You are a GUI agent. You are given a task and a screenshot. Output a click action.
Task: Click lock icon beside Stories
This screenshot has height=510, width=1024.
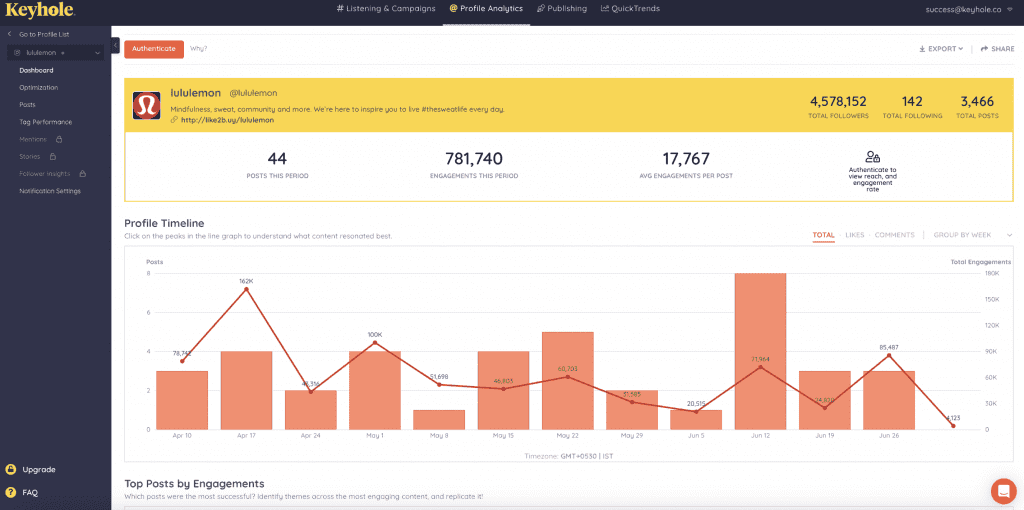coord(53,156)
